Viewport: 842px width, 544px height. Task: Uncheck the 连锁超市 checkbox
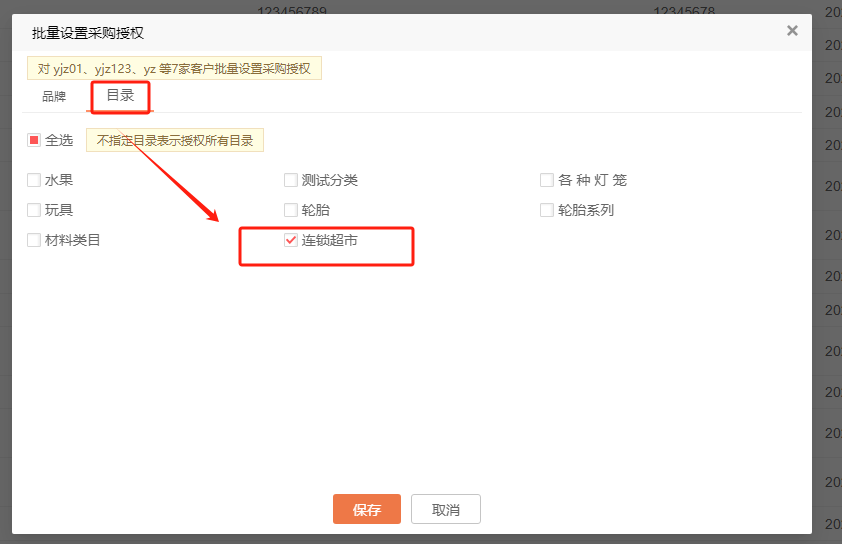[x=291, y=240]
